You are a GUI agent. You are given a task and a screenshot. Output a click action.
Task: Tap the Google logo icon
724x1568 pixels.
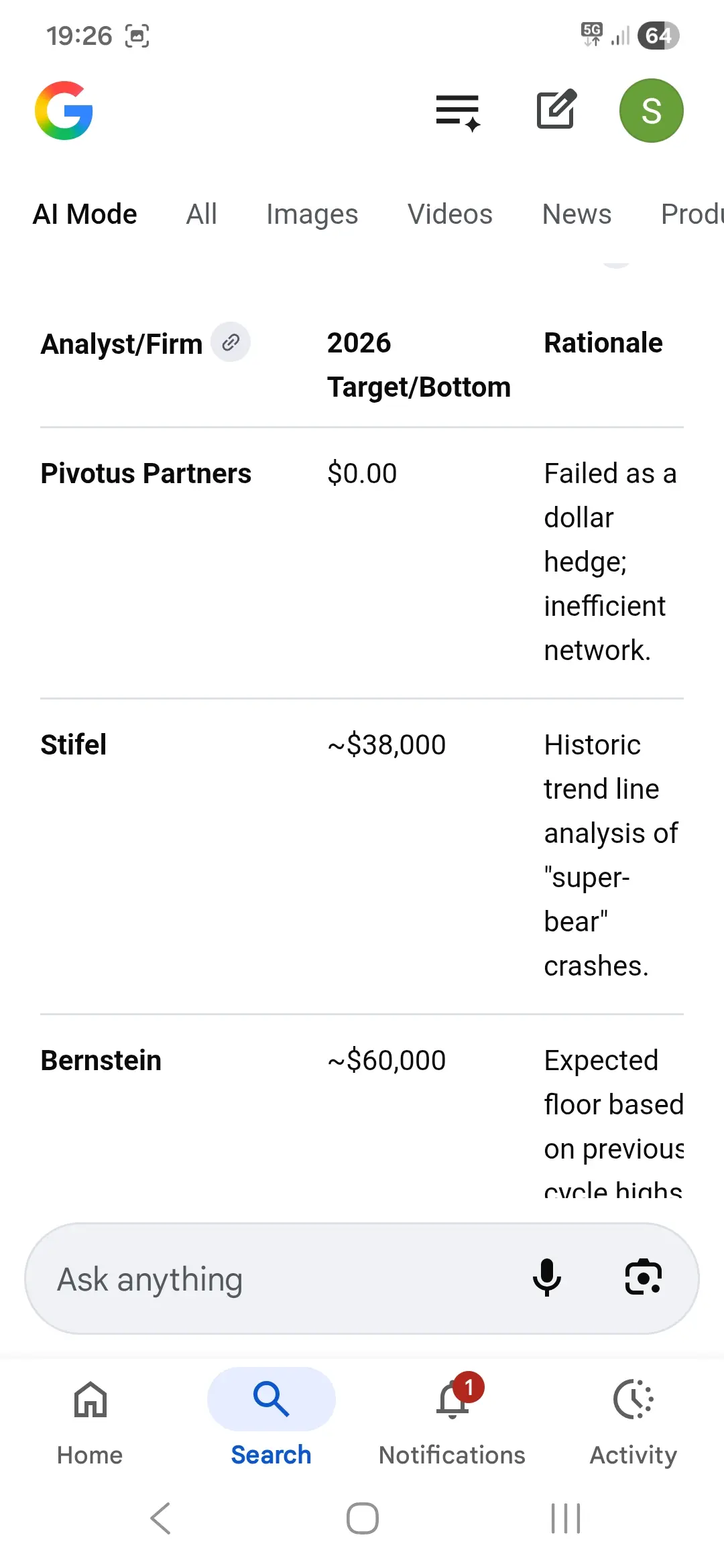pyautogui.click(x=64, y=111)
